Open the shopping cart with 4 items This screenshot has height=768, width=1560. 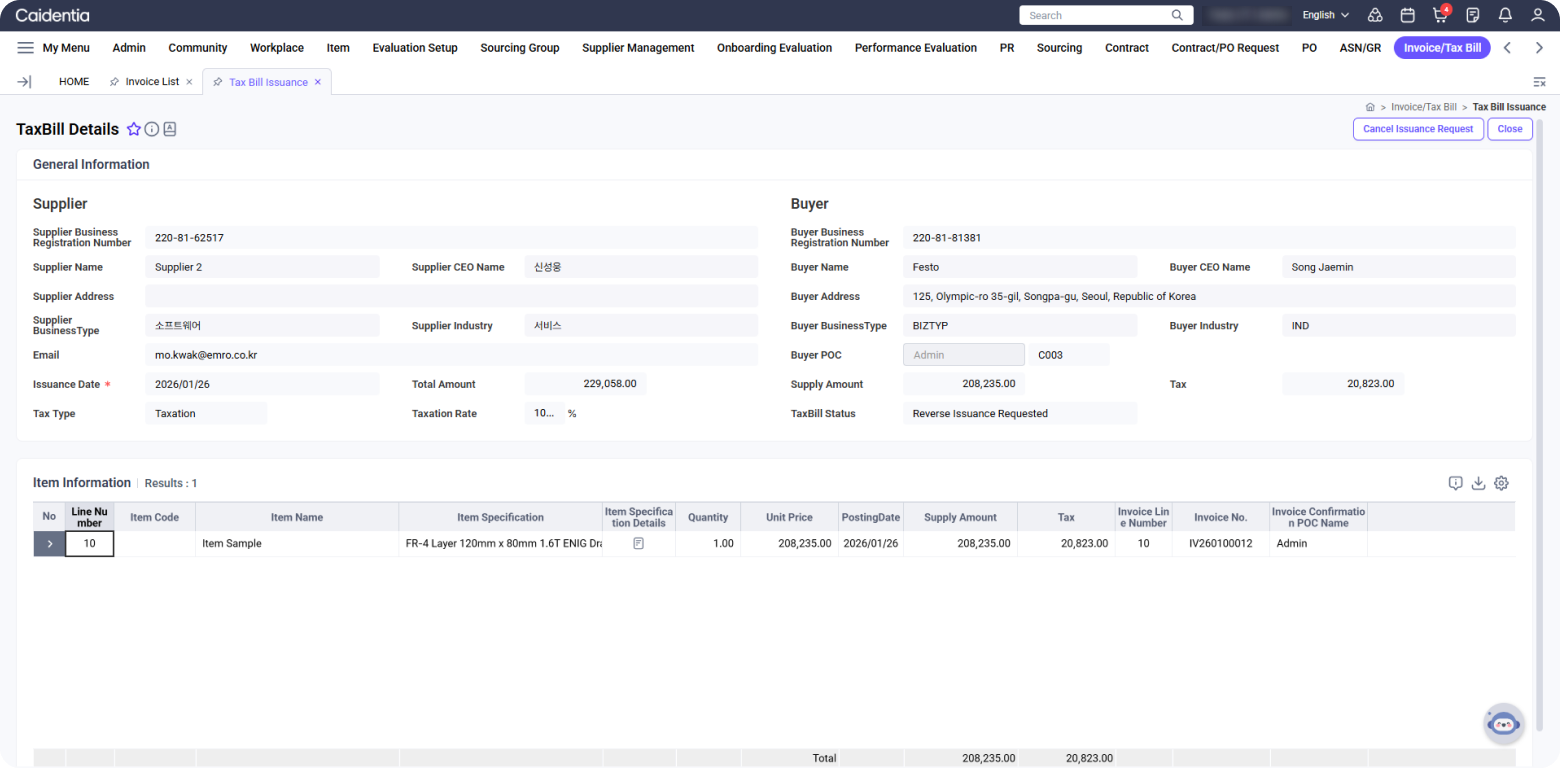[x=1440, y=16]
